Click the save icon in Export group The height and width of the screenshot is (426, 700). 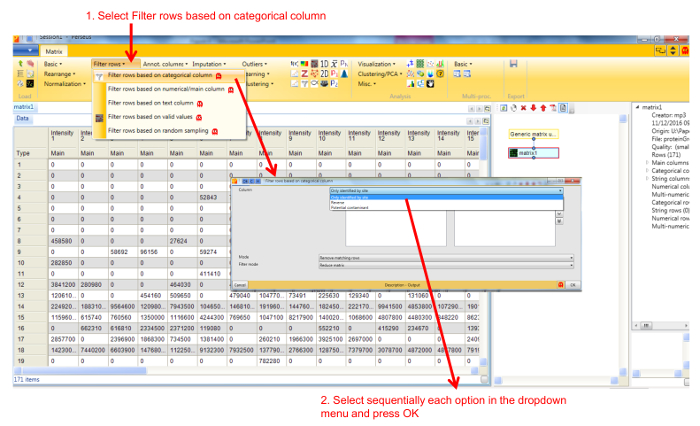pos(513,64)
